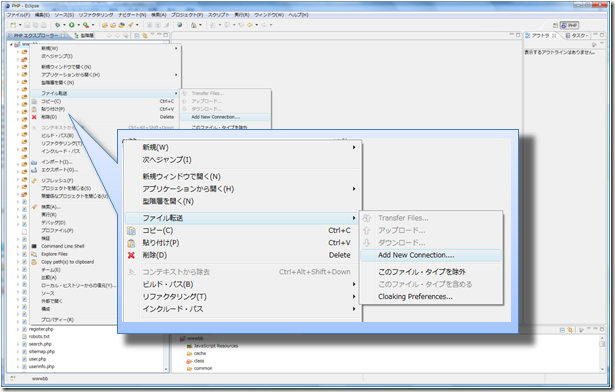Select register.php in the explorer tree

tap(41, 329)
